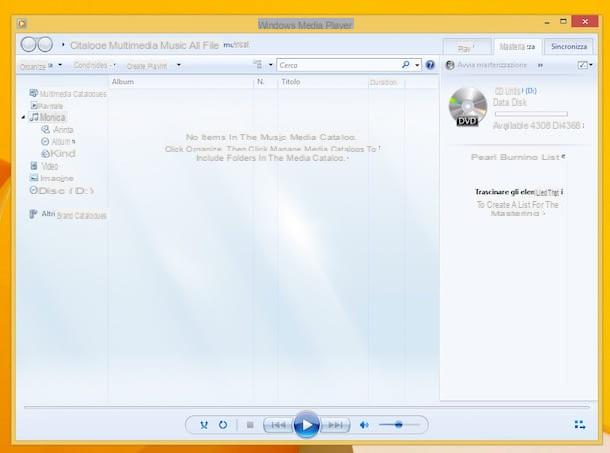
Task: Click the CD Unit (D:) link
Action: pyautogui.click(x=515, y=91)
